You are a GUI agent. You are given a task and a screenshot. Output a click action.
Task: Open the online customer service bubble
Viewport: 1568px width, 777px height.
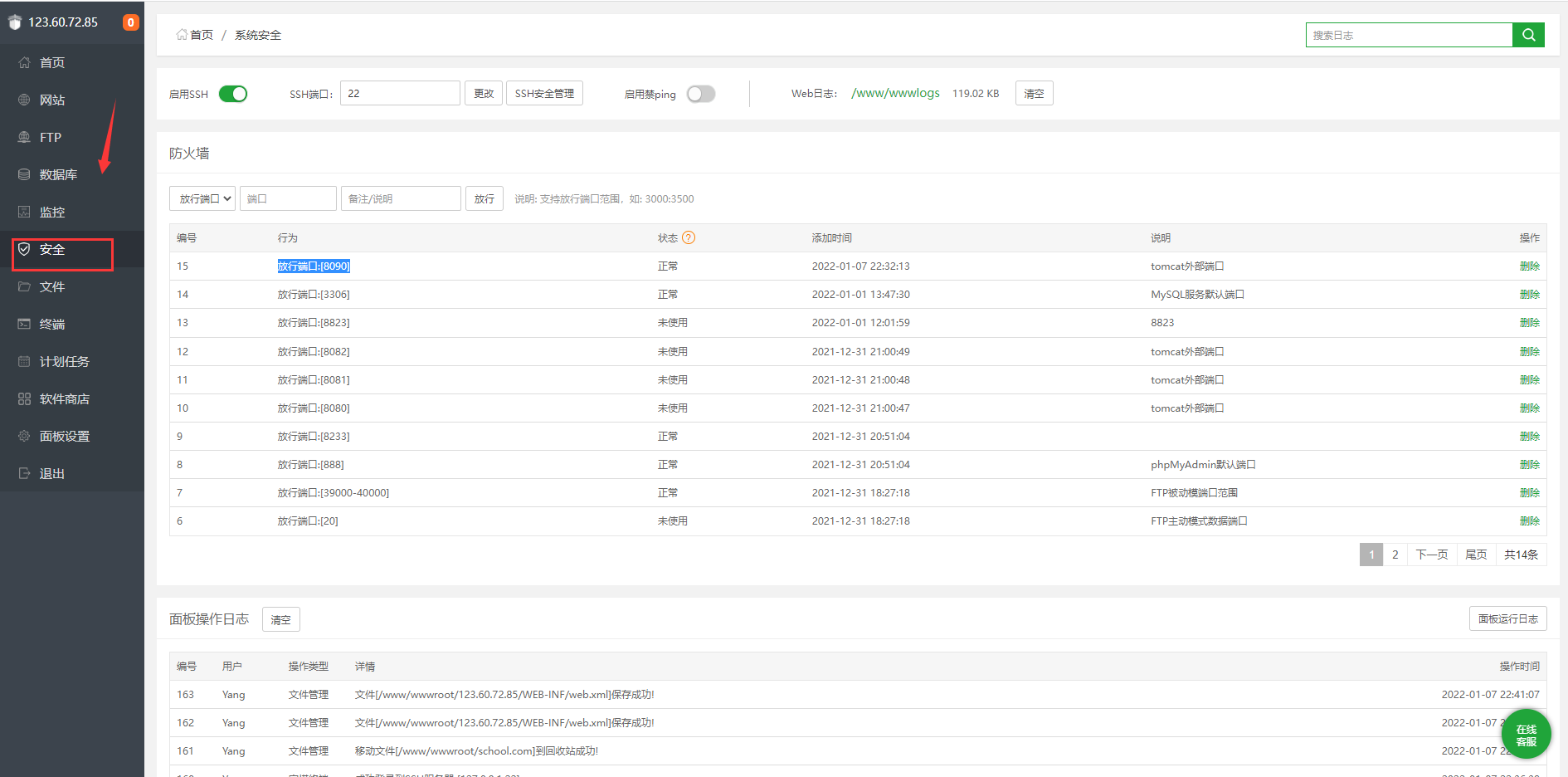click(x=1526, y=735)
